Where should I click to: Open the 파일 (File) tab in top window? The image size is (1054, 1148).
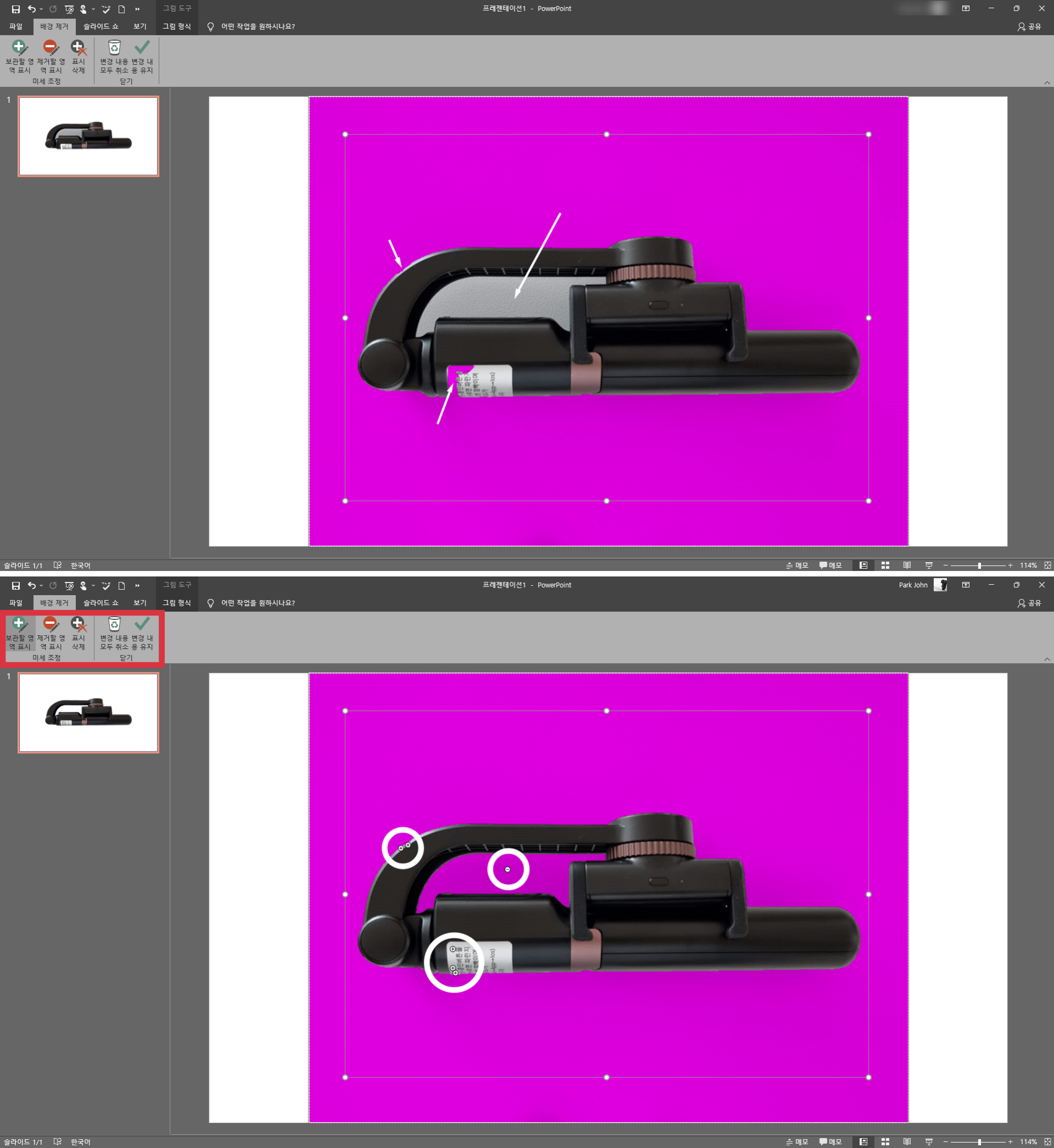pos(16,26)
